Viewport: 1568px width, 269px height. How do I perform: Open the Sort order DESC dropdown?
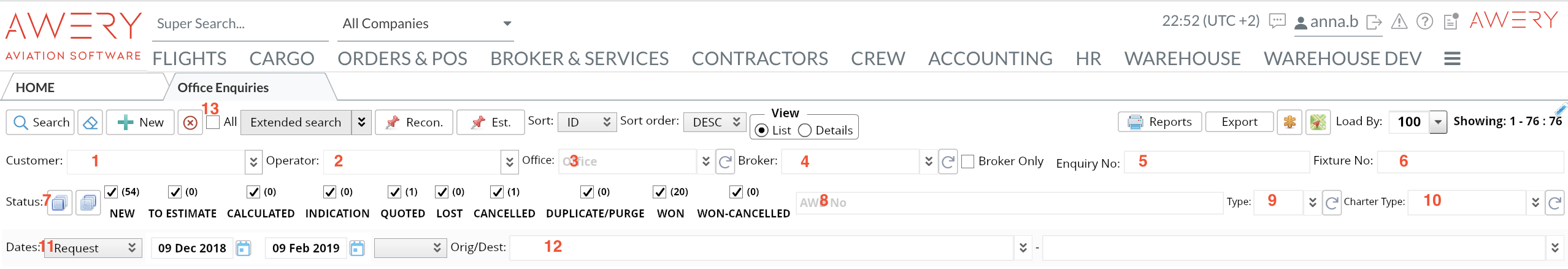pos(714,122)
